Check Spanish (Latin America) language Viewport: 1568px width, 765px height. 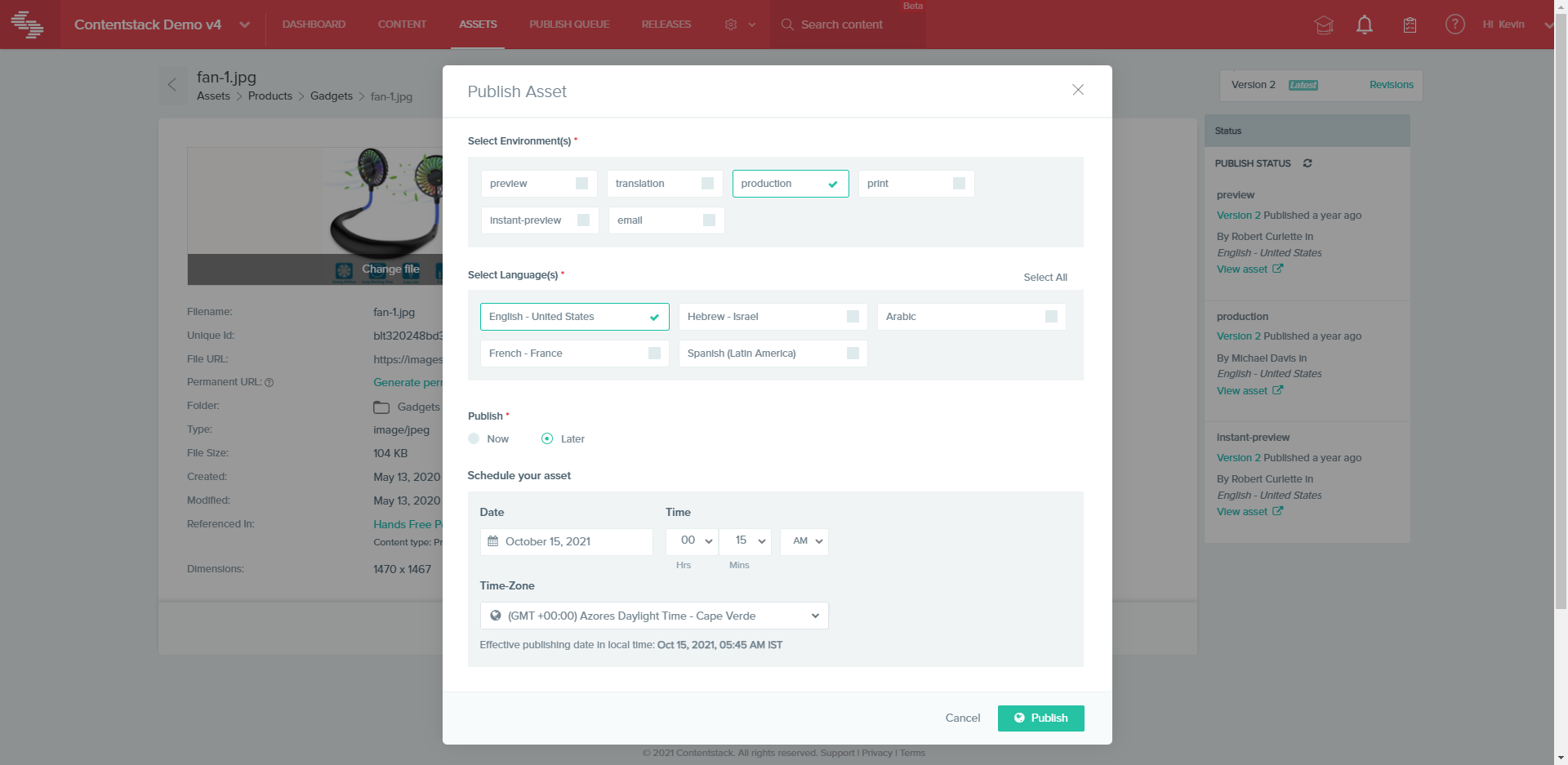coord(853,353)
